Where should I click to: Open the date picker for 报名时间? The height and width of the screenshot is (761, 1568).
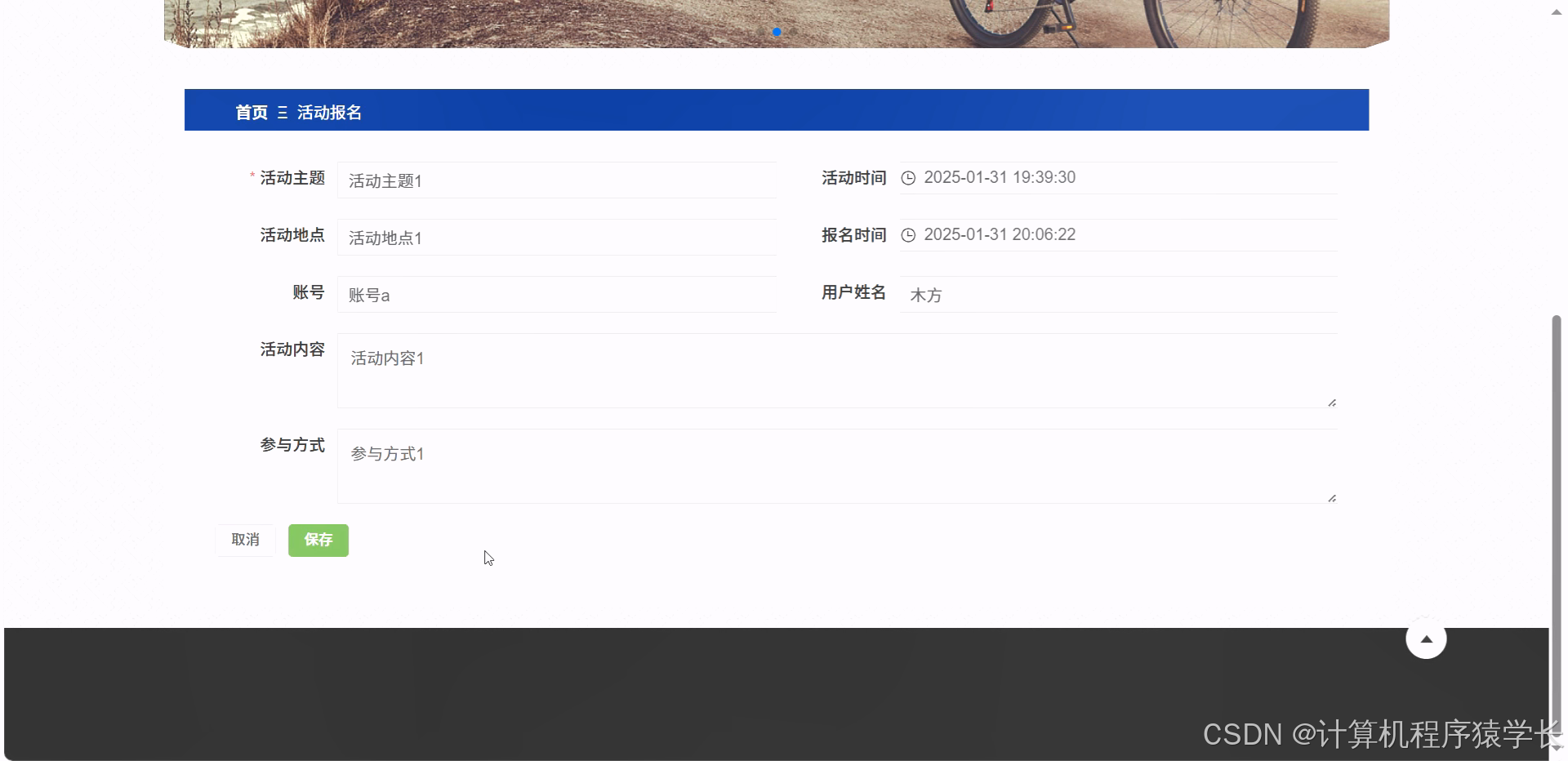pyautogui.click(x=1062, y=234)
